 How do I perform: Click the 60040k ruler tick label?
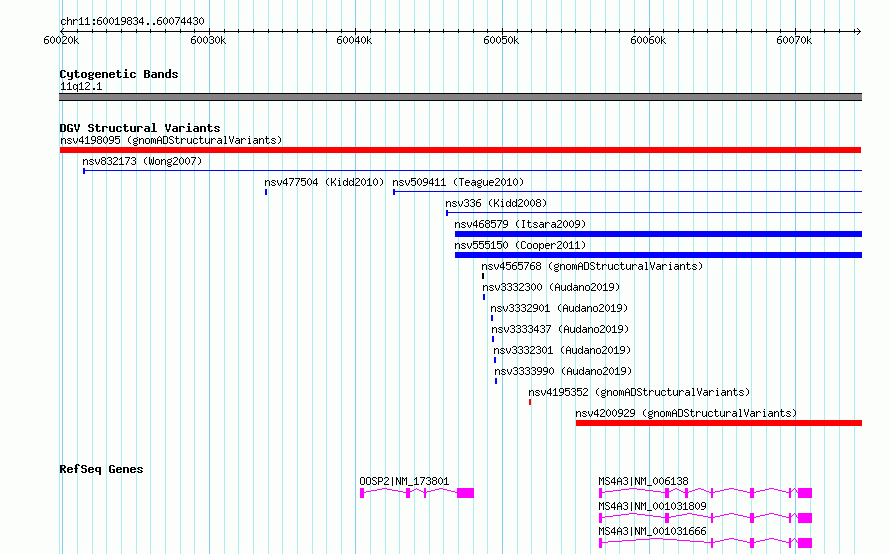click(x=355, y=40)
